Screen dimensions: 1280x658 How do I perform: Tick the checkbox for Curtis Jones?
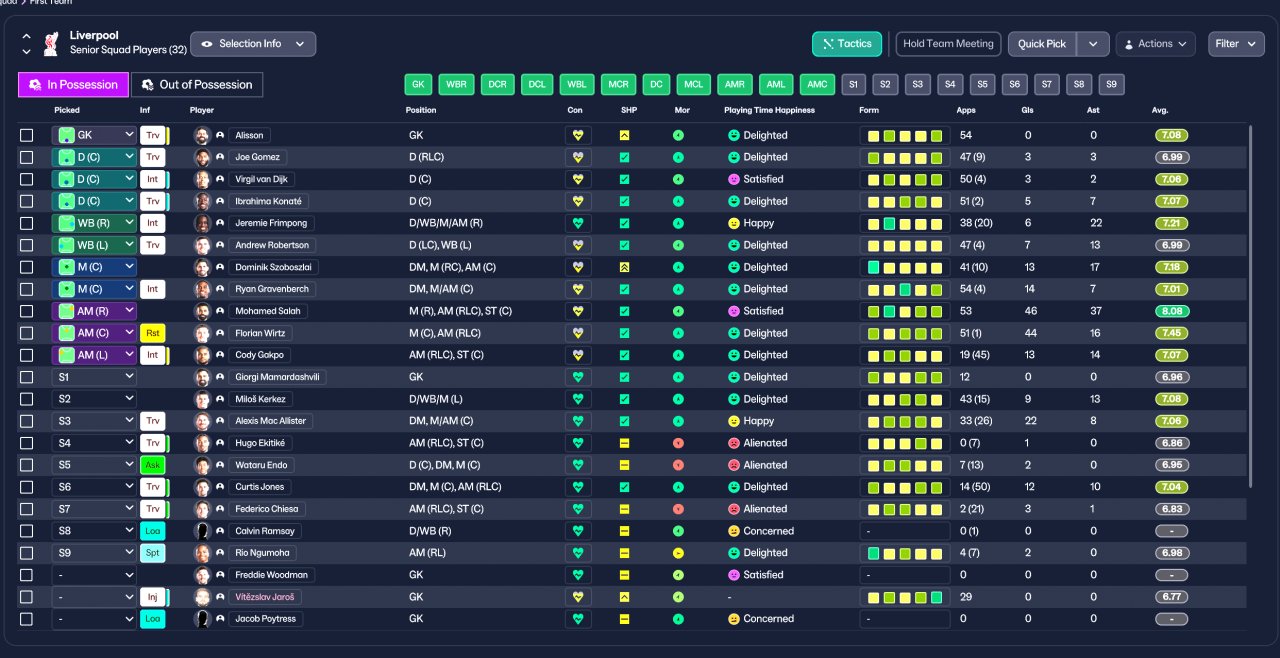(x=27, y=487)
